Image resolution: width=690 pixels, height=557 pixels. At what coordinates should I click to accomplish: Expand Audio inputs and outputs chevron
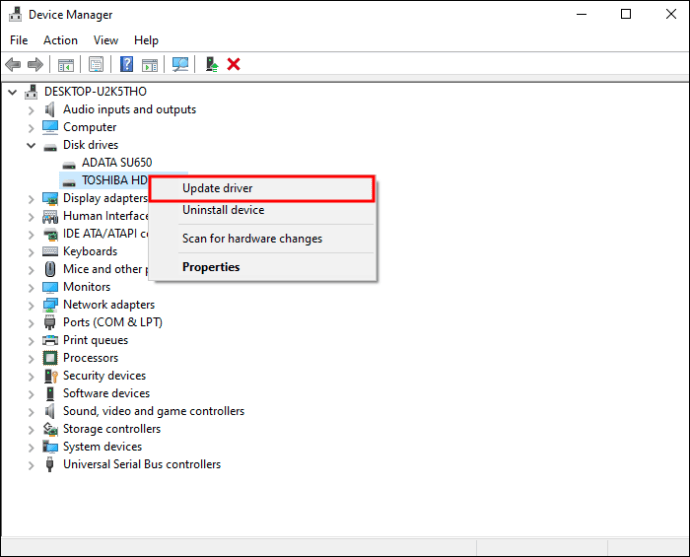(x=31, y=110)
